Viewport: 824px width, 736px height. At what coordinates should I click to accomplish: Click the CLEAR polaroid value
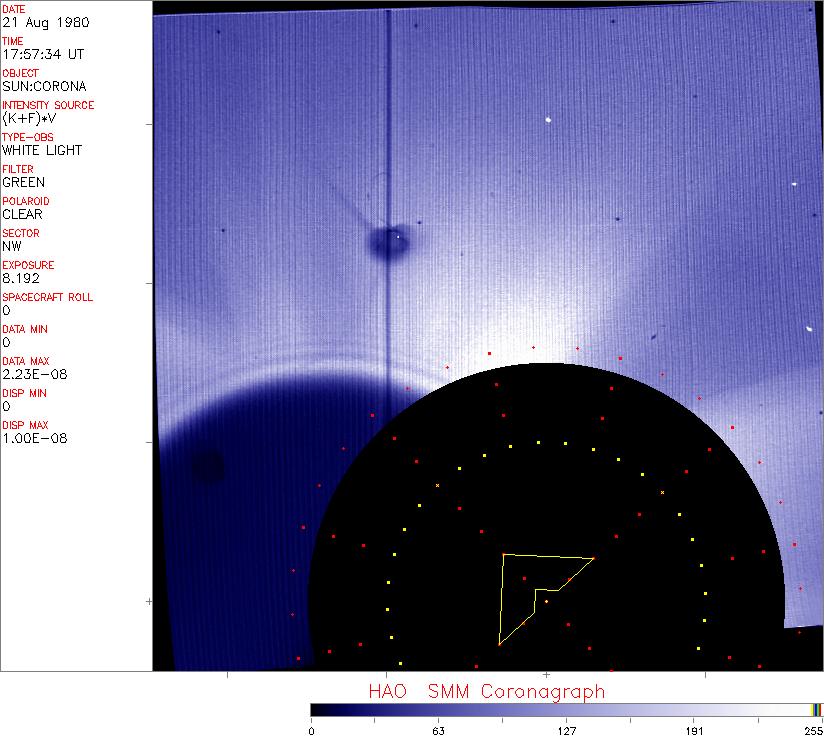click(x=22, y=214)
